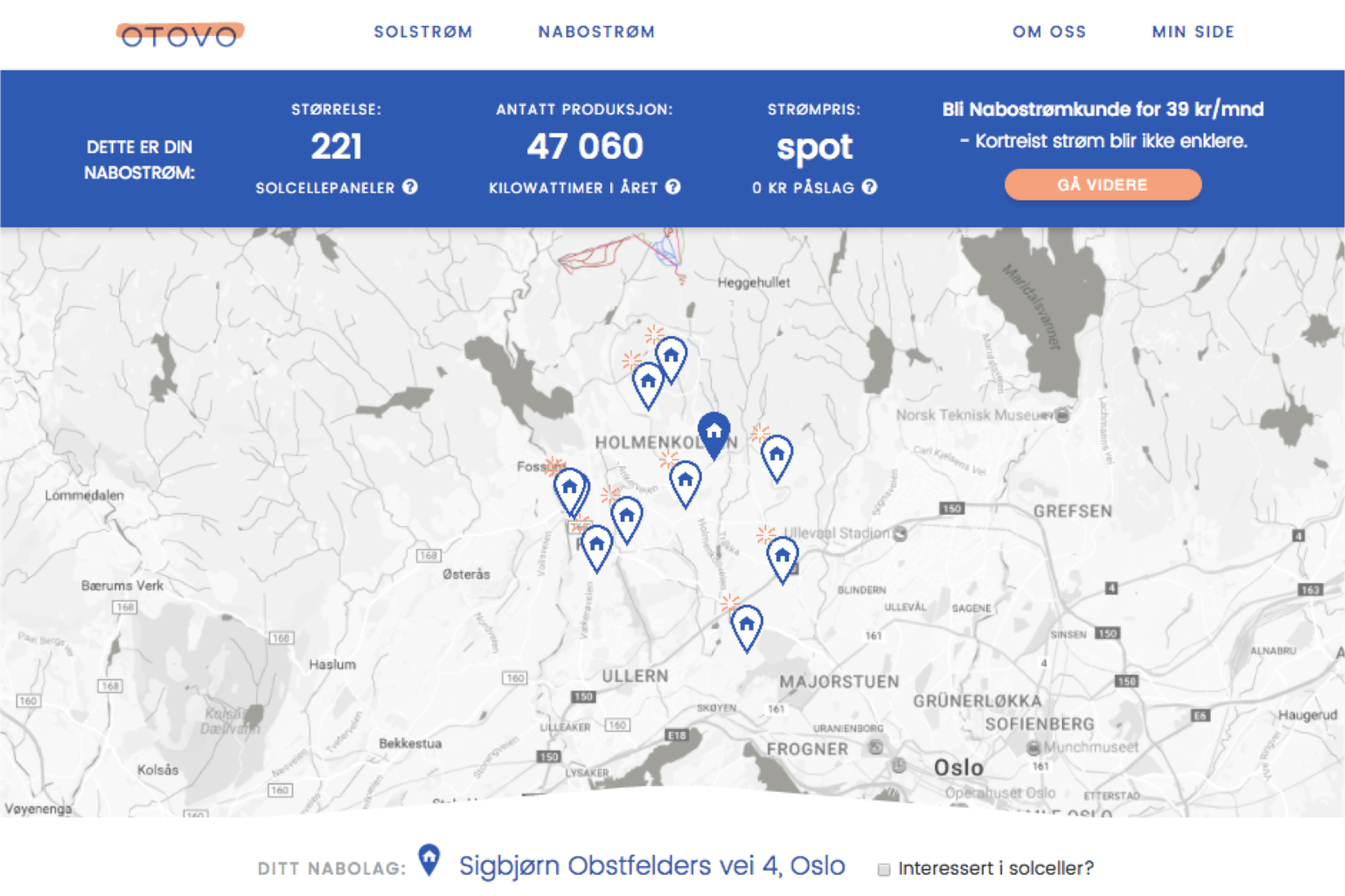Click the 'DETTE ER DIN NABOSTRØM:' heading

(x=139, y=160)
